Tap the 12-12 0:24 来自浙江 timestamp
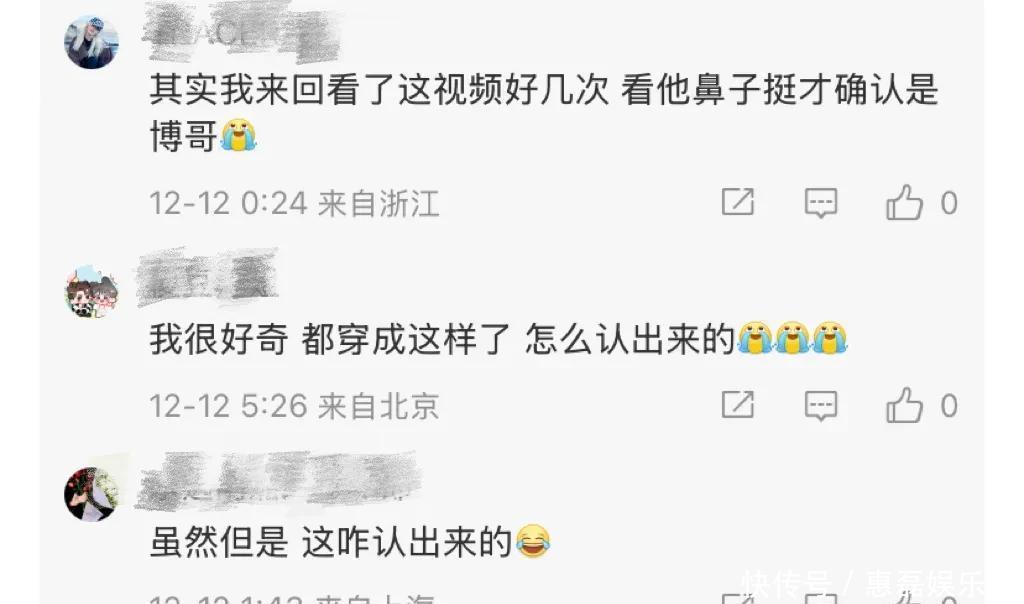This screenshot has width=1024, height=604. tap(295, 203)
